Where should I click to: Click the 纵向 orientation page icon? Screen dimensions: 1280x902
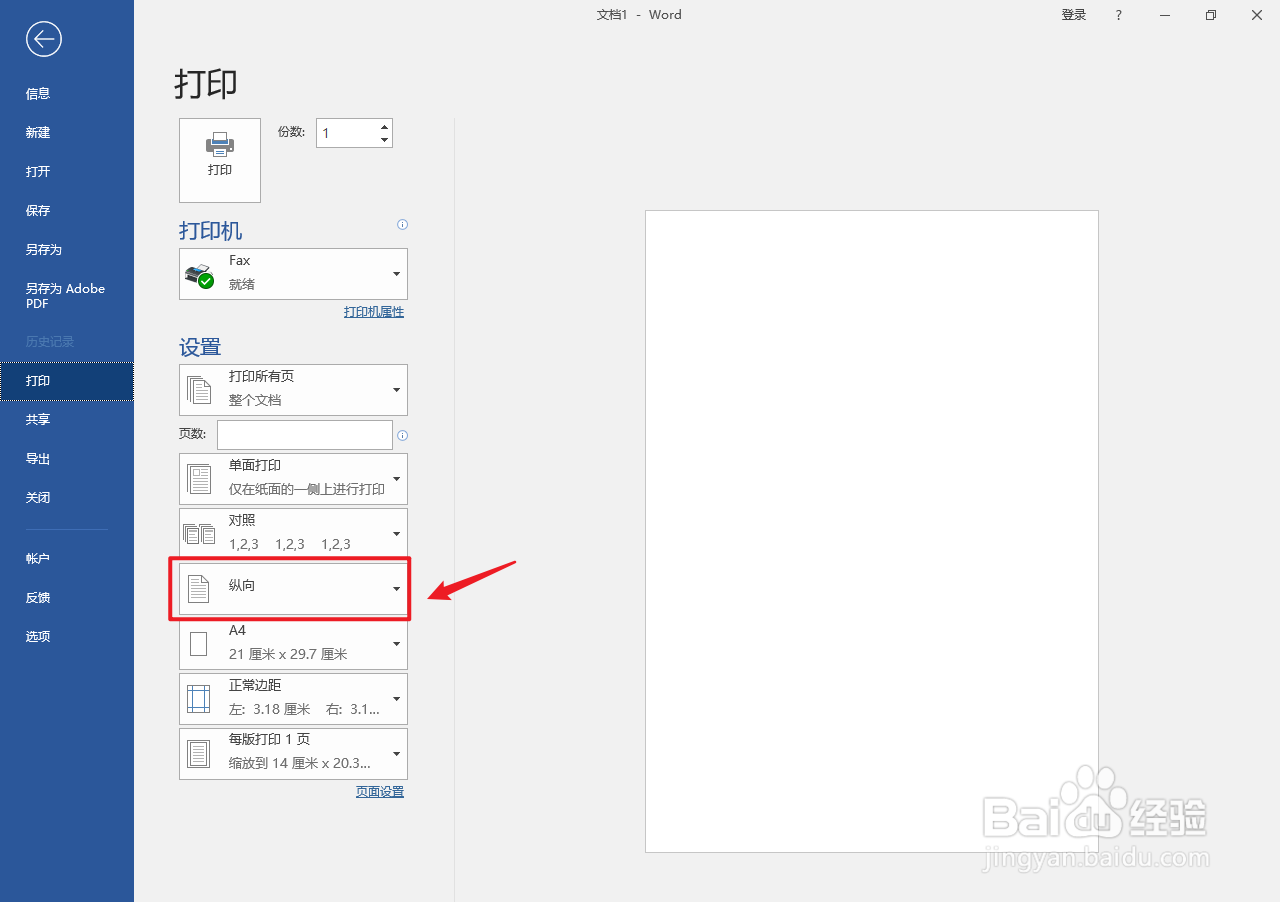(x=199, y=587)
